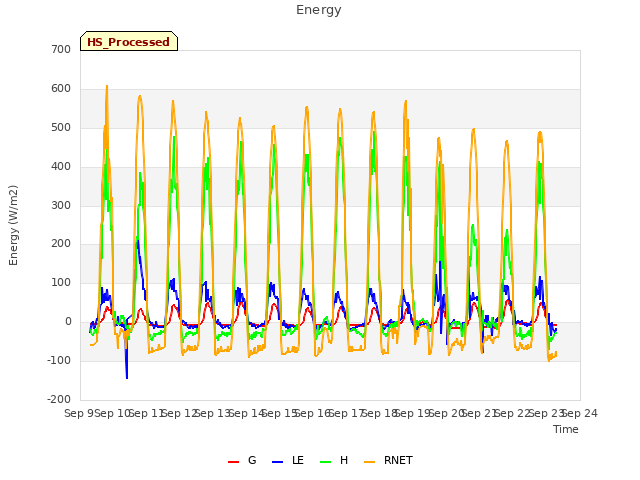Toggle LE series in legend
The width and height of the screenshot is (640, 480).
pos(288,461)
